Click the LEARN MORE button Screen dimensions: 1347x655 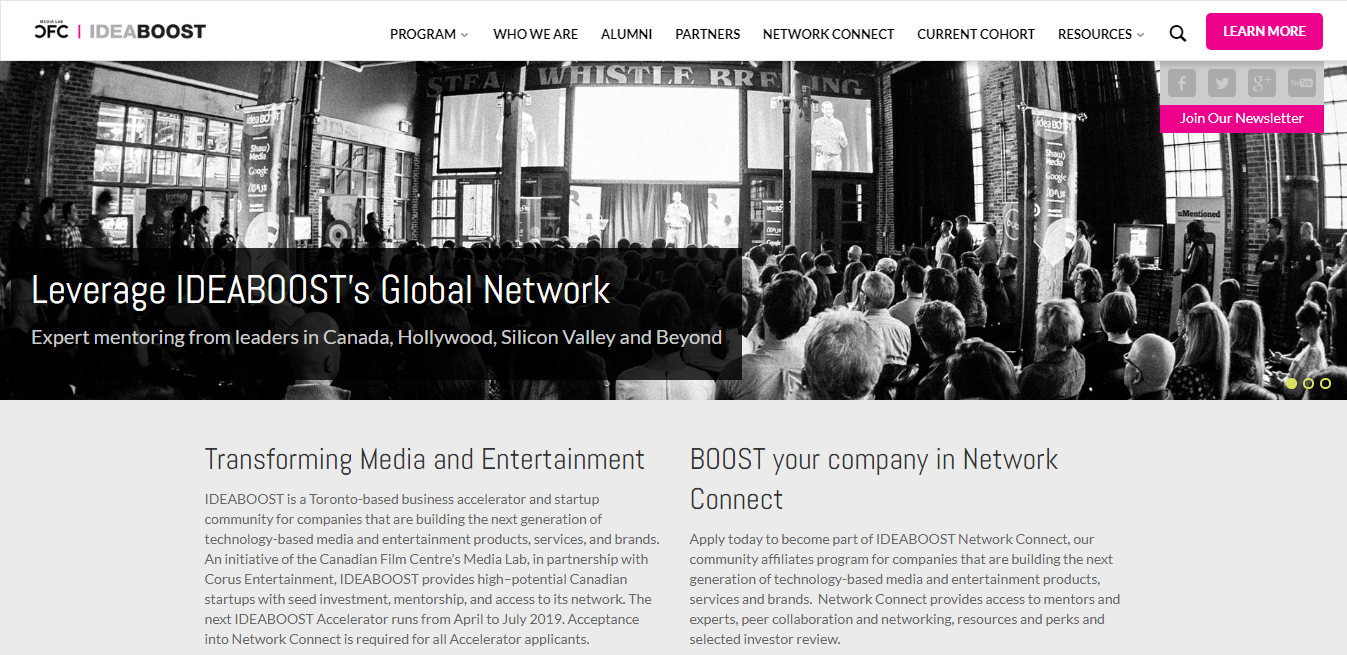[x=1264, y=31]
